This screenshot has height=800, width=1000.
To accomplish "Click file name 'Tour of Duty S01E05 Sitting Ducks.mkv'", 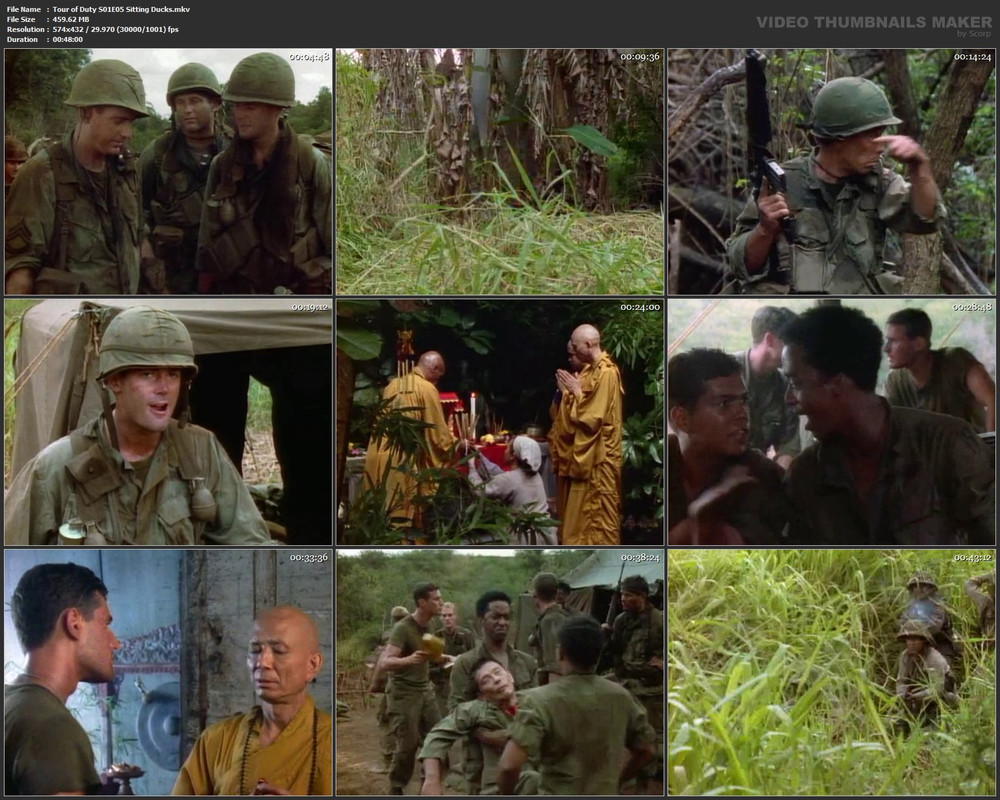I will click(x=121, y=10).
